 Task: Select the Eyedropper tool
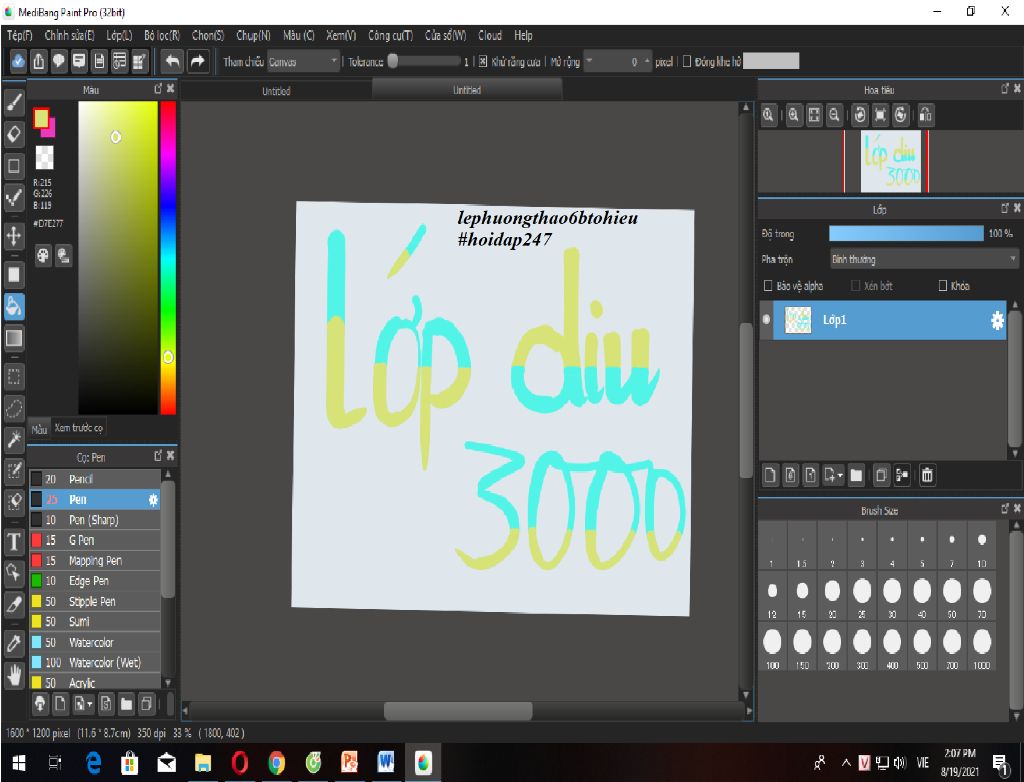[x=14, y=643]
